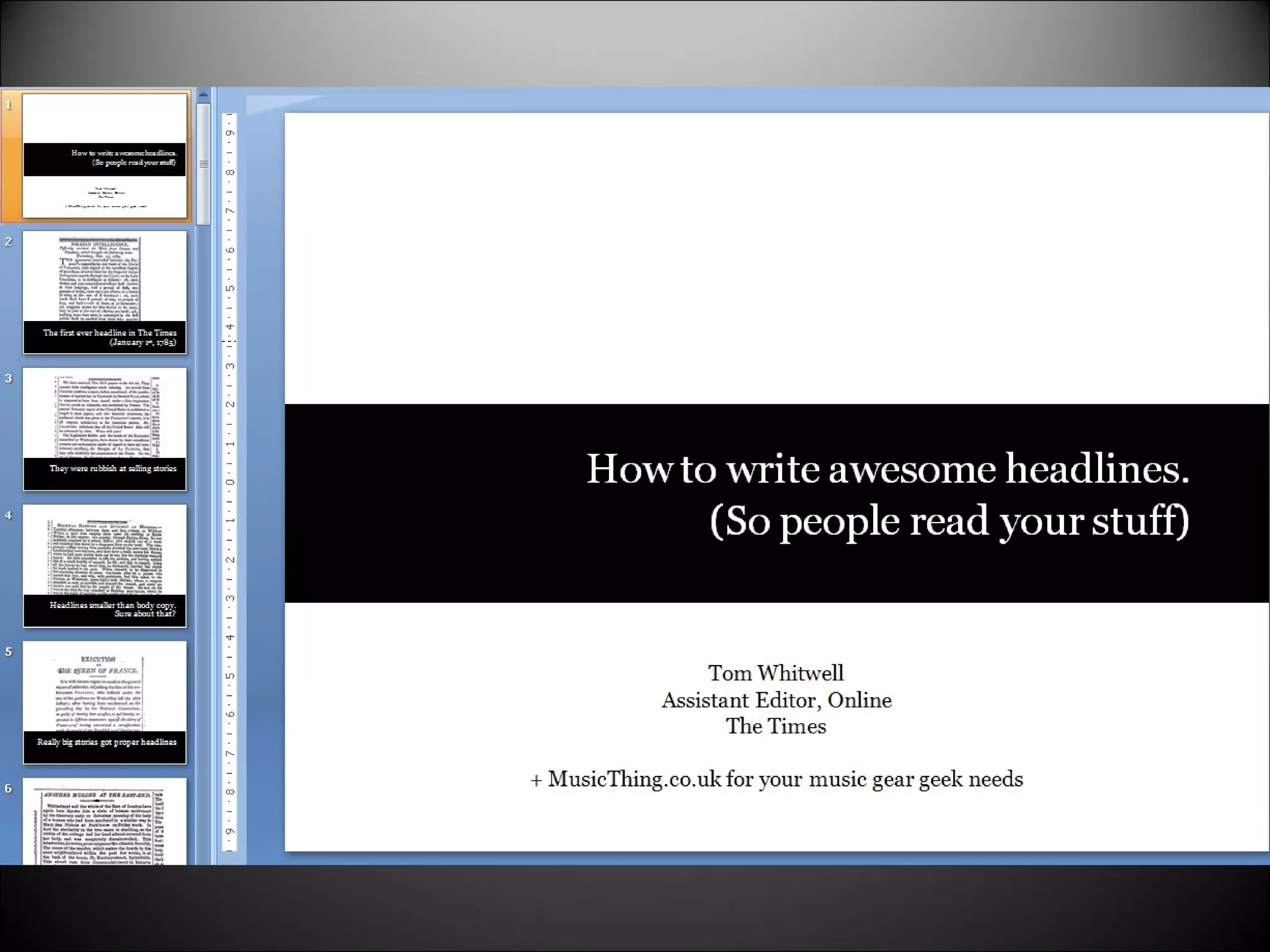Click the slide panel scroll-up arrow
The width and height of the screenshot is (1270, 952).
(203, 95)
